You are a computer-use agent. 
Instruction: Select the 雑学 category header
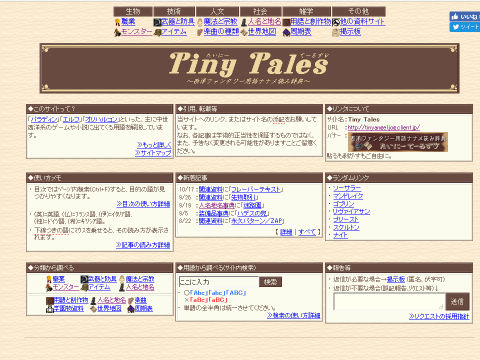coord(306,12)
